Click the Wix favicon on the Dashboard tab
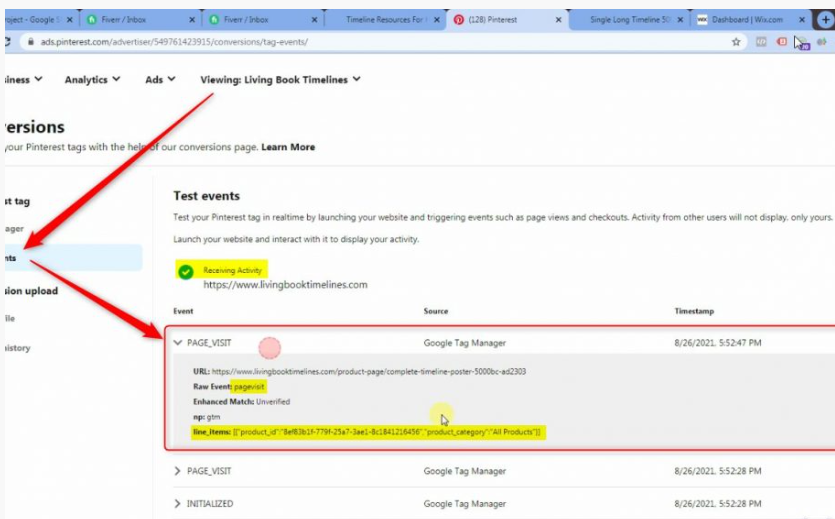The image size is (835, 519). (x=702, y=20)
